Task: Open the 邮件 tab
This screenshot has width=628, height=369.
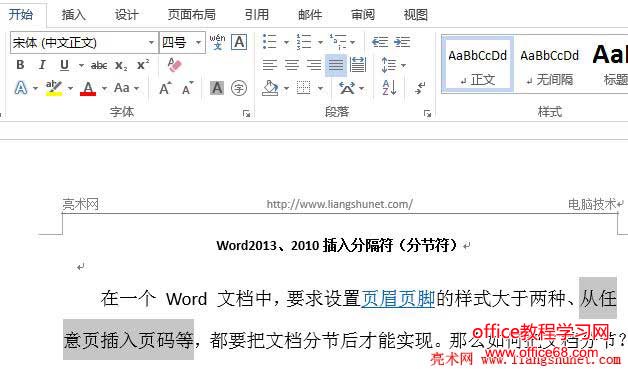Action: coord(310,15)
